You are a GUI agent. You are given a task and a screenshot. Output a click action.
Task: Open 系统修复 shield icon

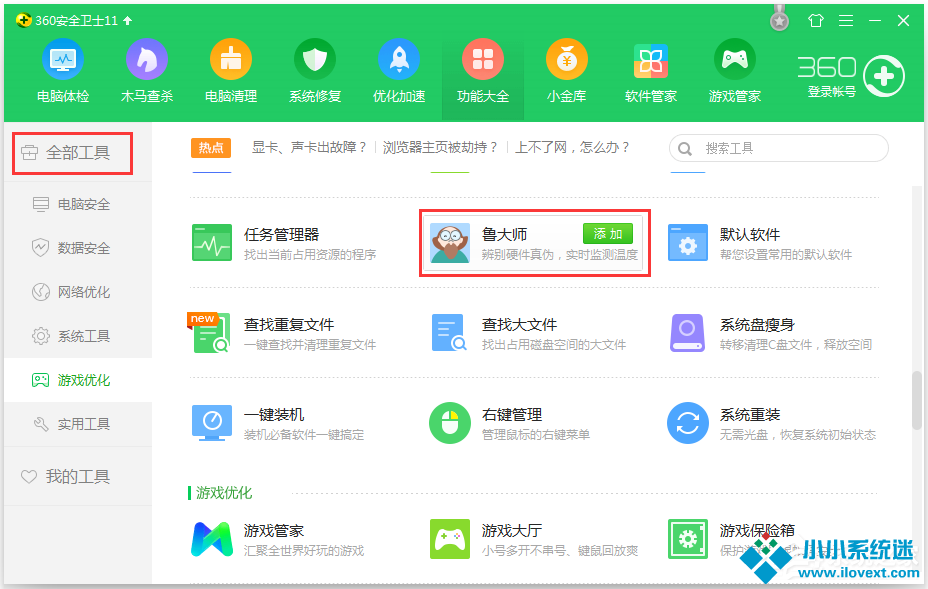315,60
